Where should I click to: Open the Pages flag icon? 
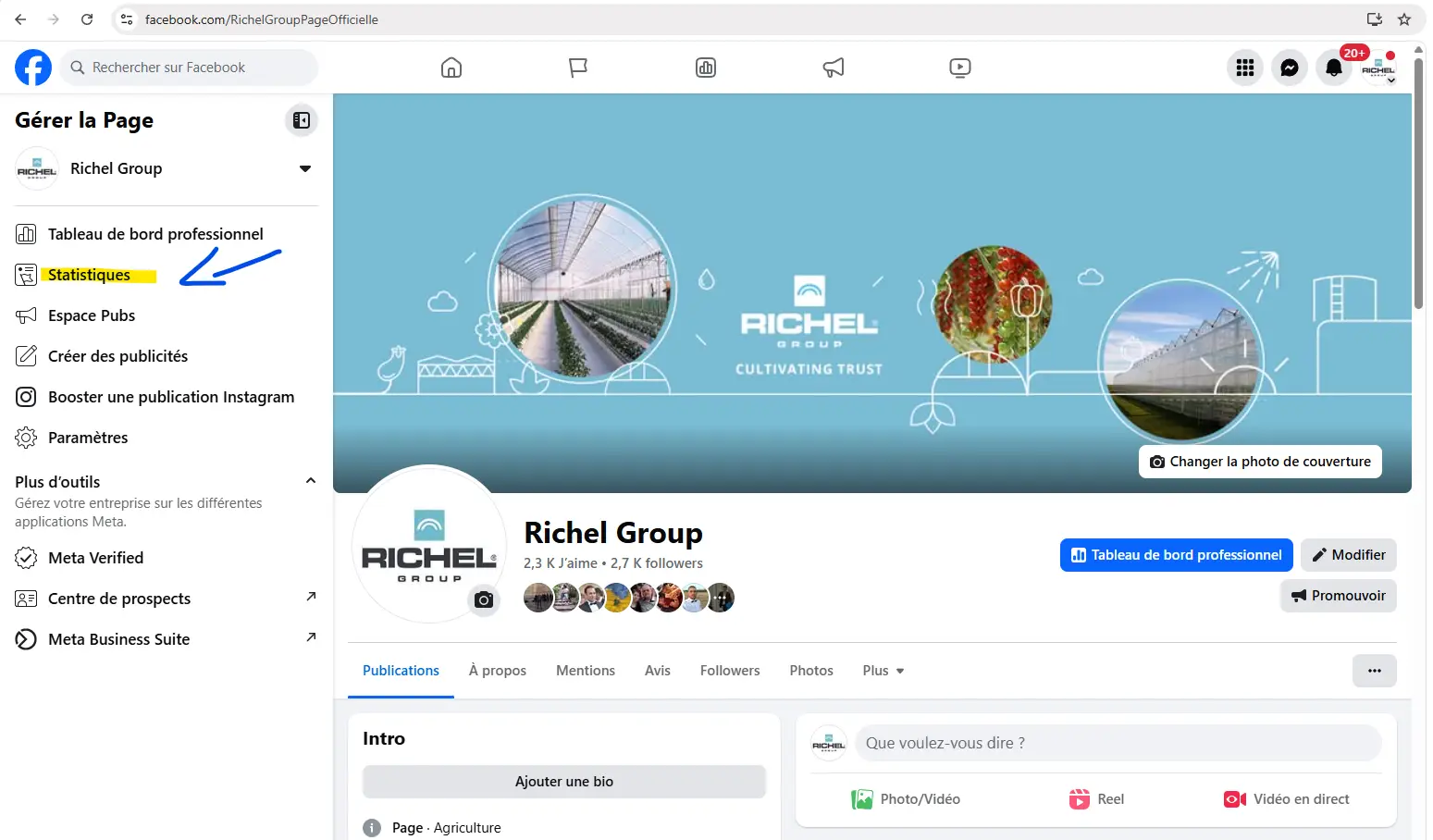tap(578, 68)
